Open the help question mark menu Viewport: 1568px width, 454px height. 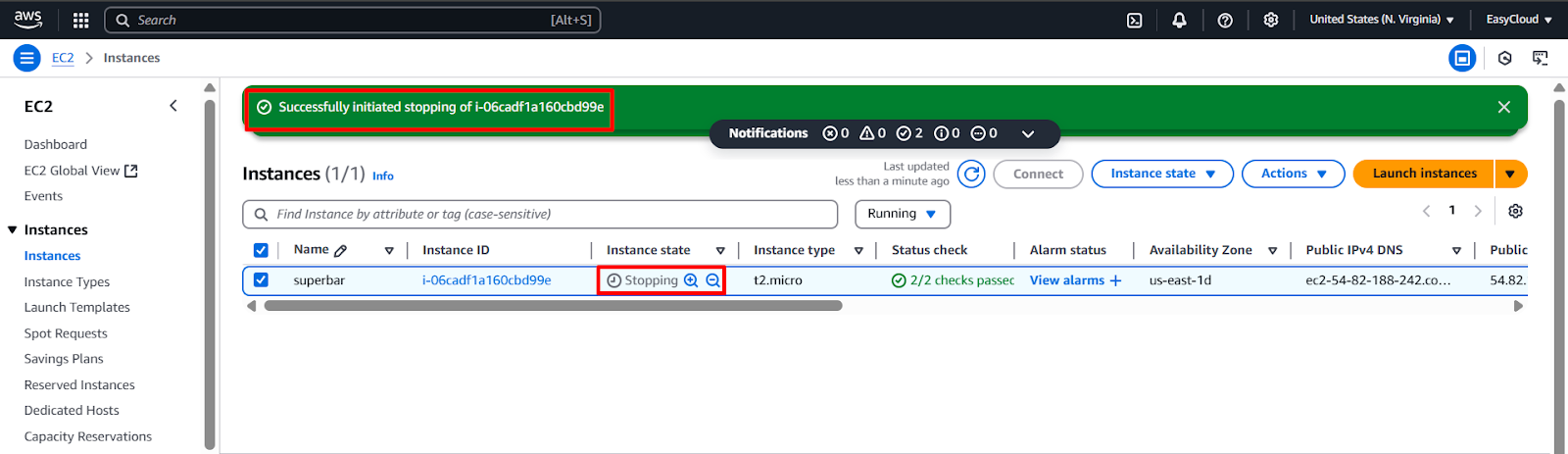click(1225, 20)
